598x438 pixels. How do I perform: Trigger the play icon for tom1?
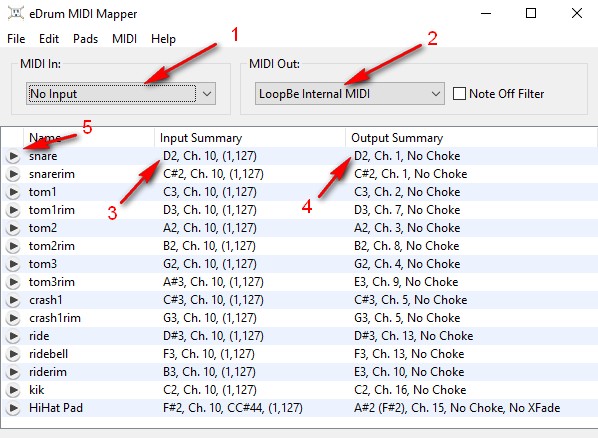tap(13, 192)
